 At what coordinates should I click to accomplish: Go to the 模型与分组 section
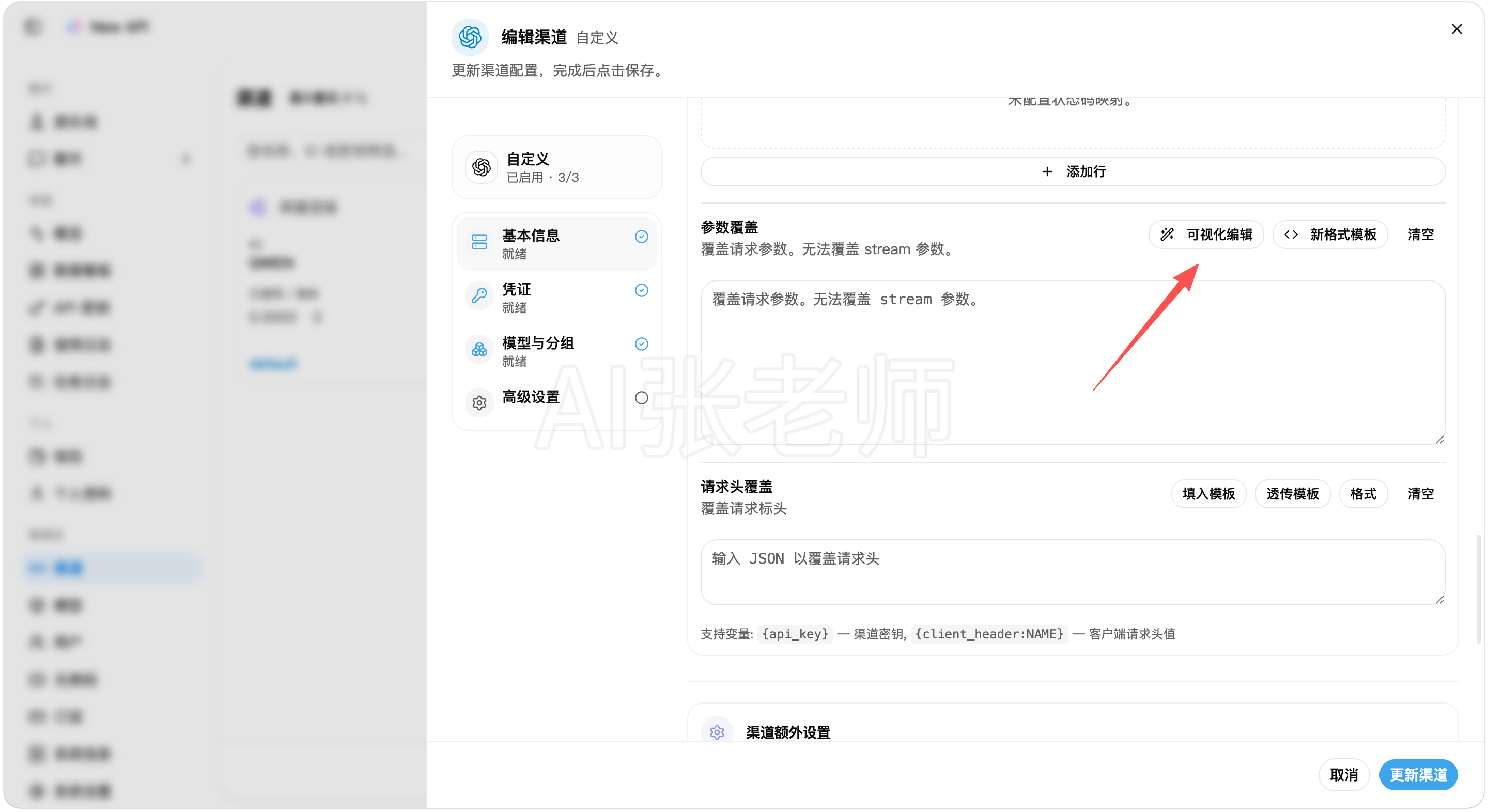[x=557, y=351]
